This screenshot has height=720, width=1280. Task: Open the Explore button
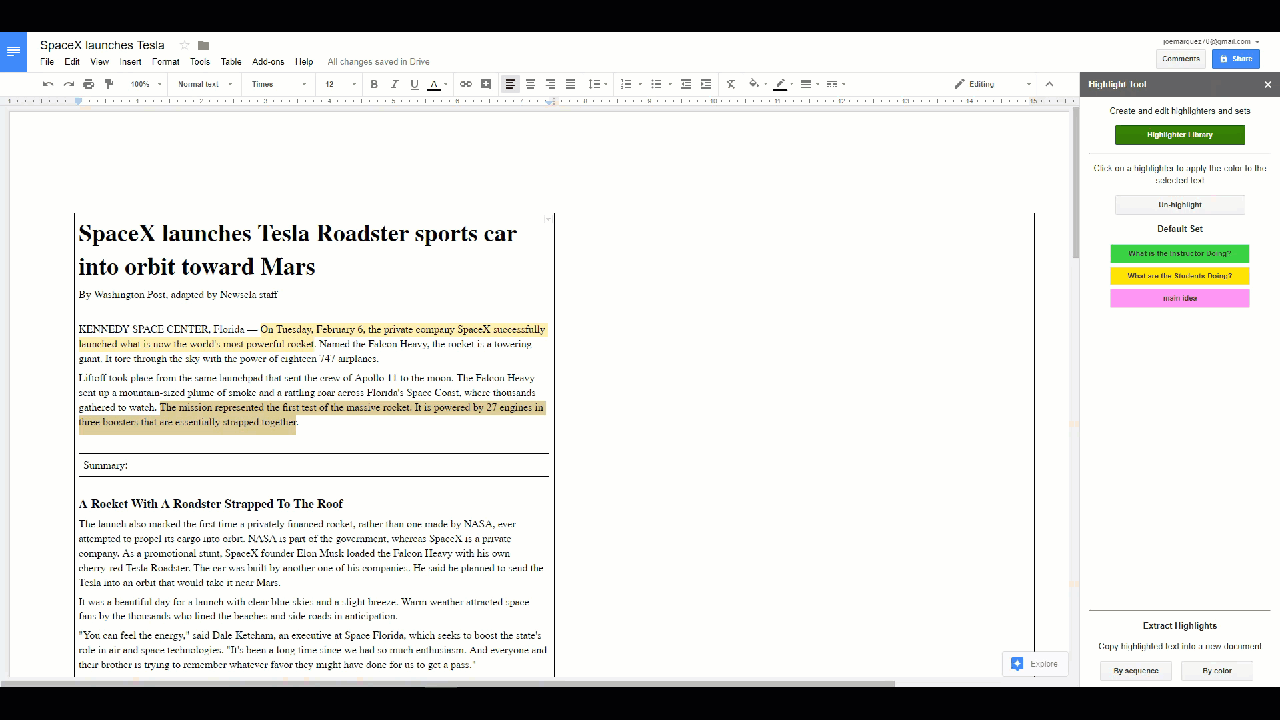coord(1034,663)
